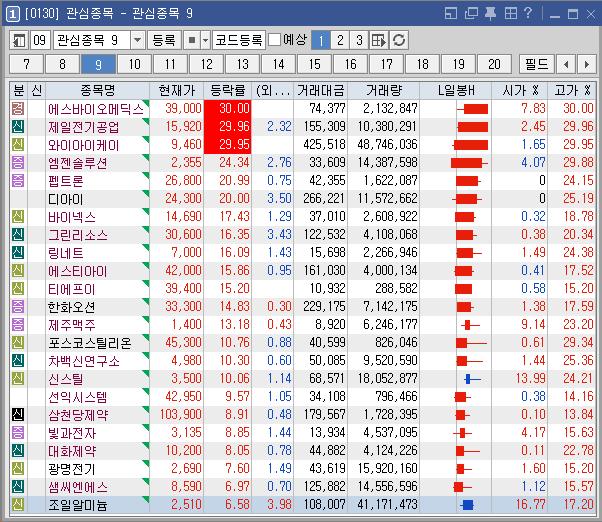This screenshot has height=522, width=602.
Task: Click the watchlist panel toggle icon left of 09
Action: (x=18, y=40)
